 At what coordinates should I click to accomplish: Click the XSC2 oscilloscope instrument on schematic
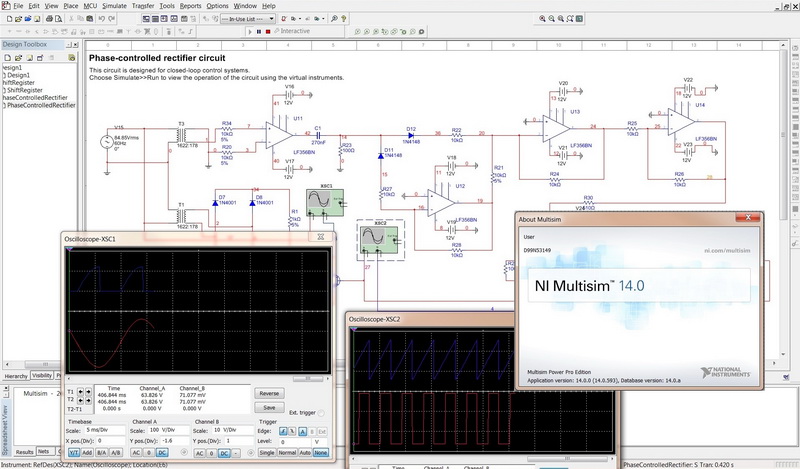coord(380,240)
